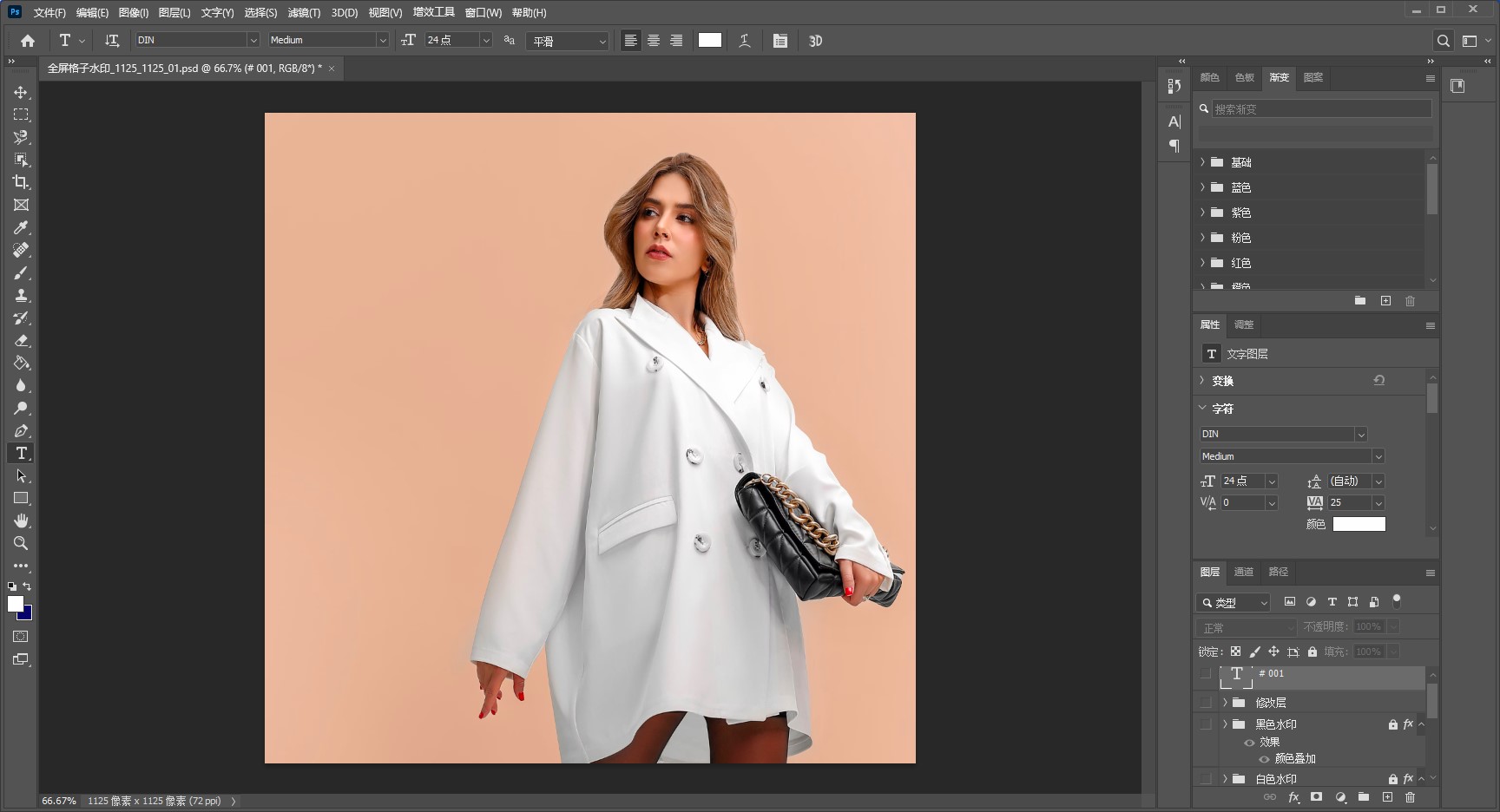Viewport: 1500px width, 812px height.
Task: Select the Crop tool
Action: tap(21, 182)
